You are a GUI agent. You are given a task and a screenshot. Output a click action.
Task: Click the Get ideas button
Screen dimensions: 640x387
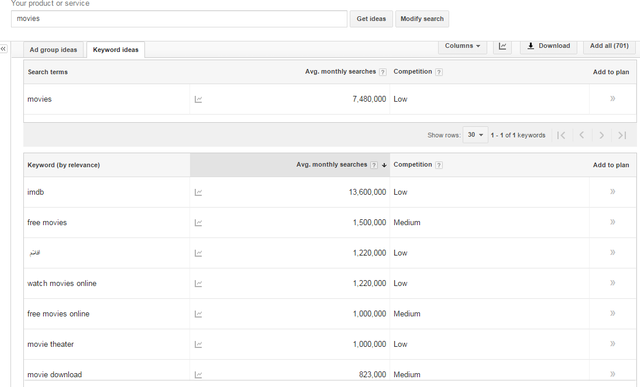point(371,19)
